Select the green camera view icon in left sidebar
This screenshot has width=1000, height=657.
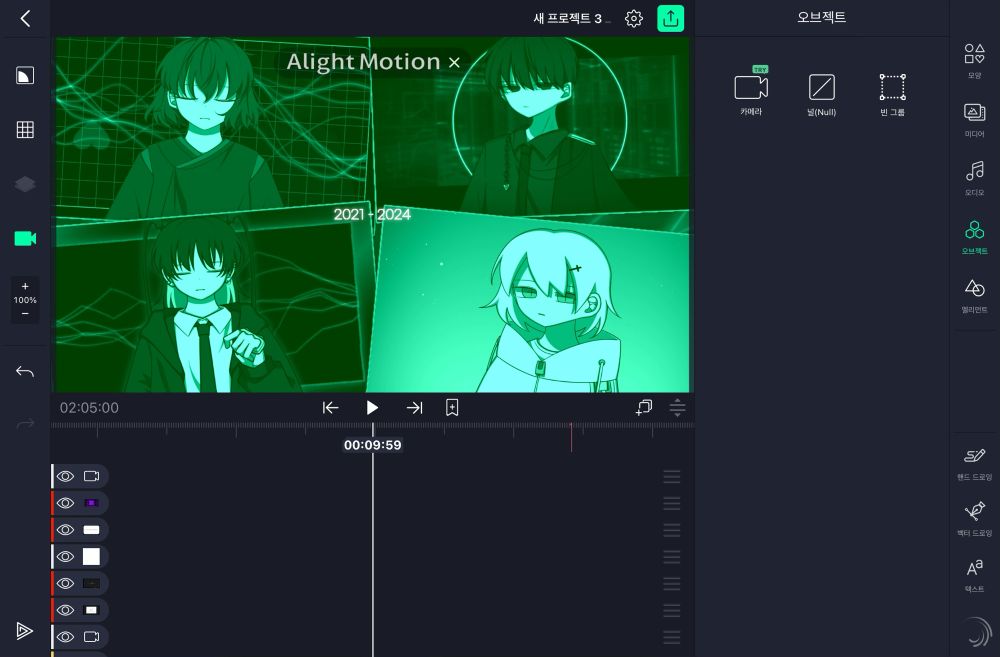(x=25, y=239)
